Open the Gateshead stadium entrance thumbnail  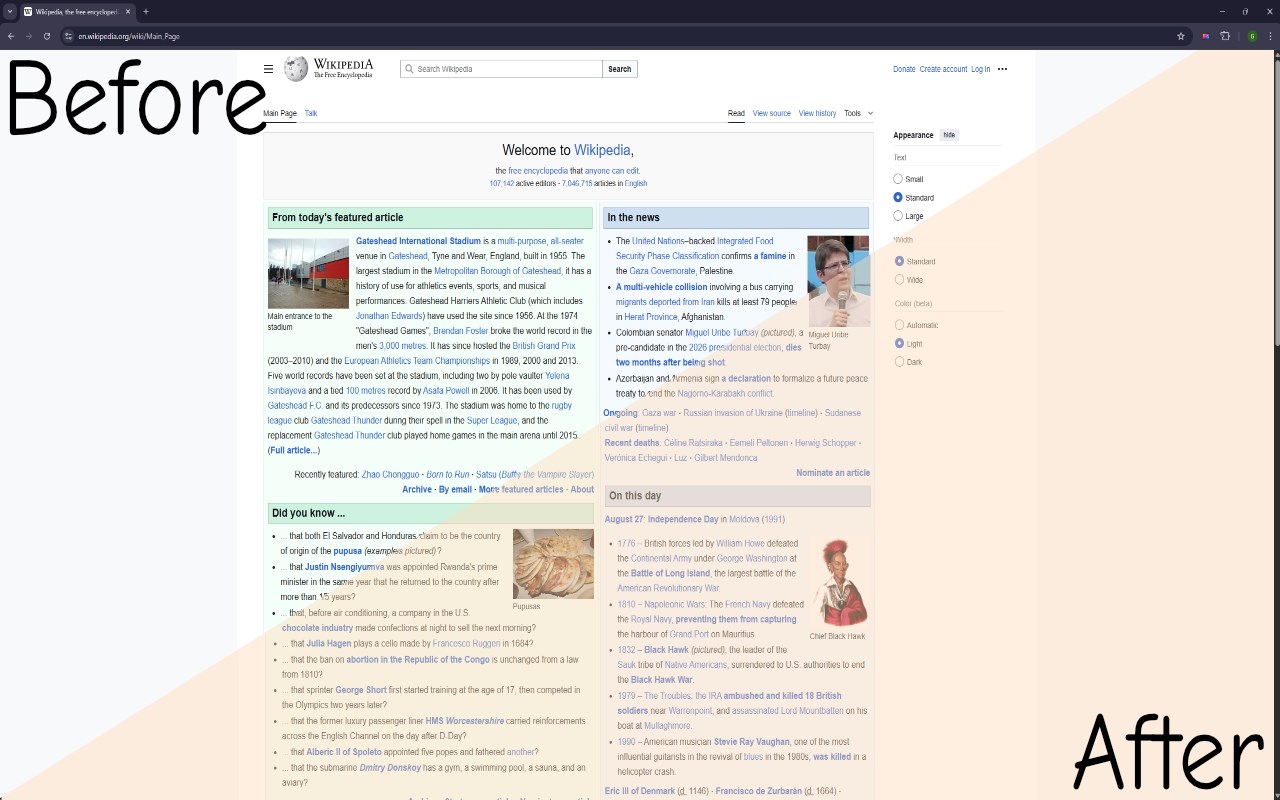click(x=308, y=273)
